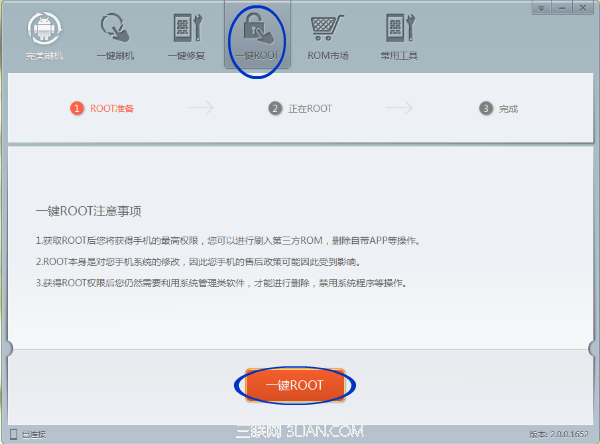Select the 一键刷机 flash icon

click(115, 36)
